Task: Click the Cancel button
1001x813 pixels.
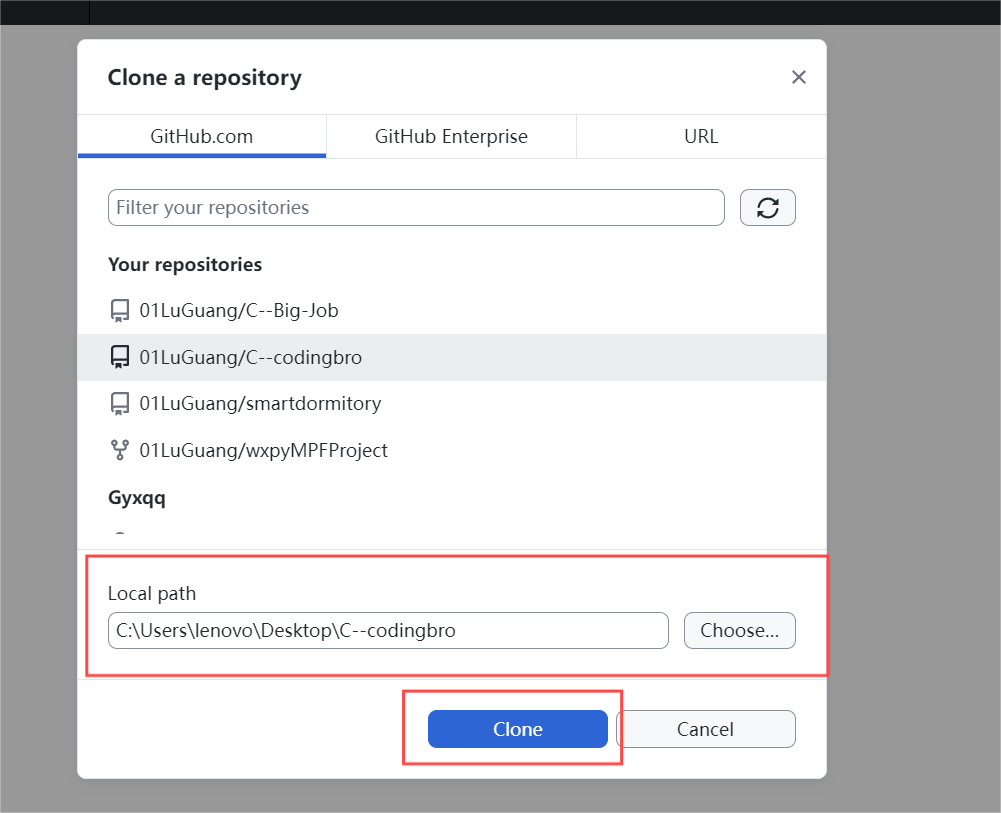Action: (705, 729)
